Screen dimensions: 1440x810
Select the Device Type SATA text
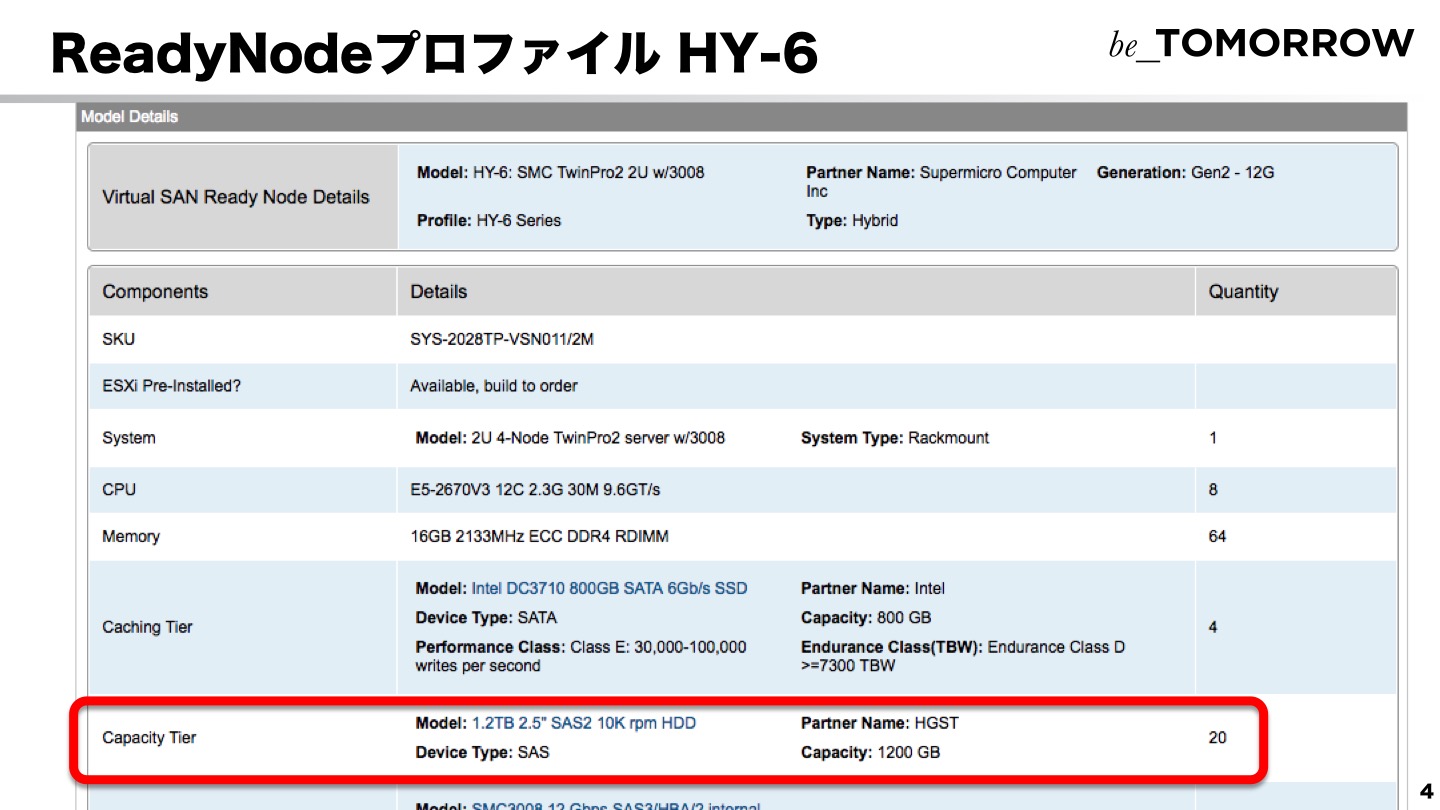[486, 617]
